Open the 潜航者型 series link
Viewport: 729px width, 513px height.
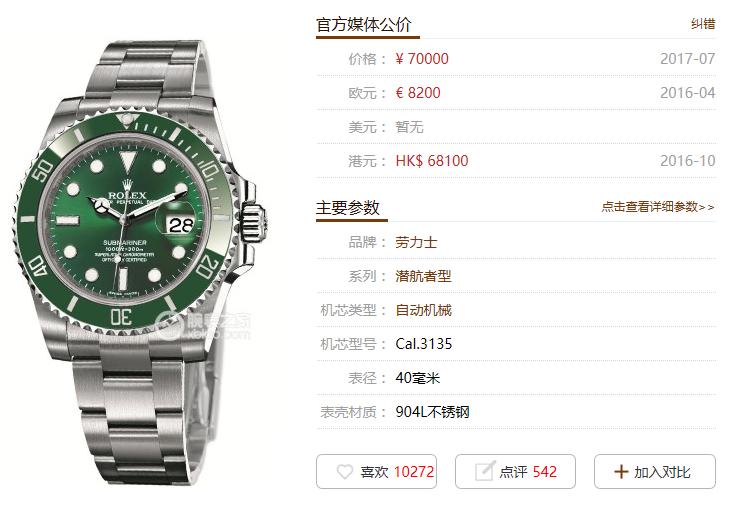(x=423, y=276)
